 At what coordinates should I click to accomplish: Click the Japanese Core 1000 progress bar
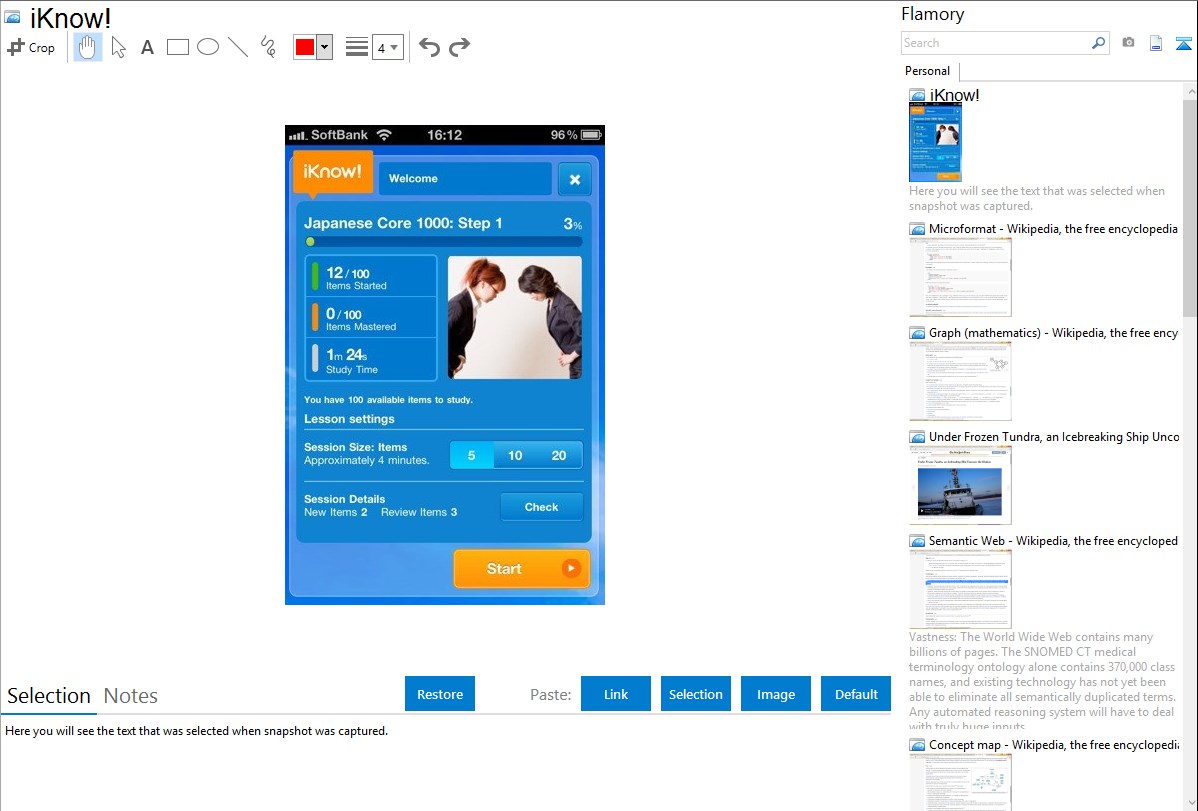point(444,242)
